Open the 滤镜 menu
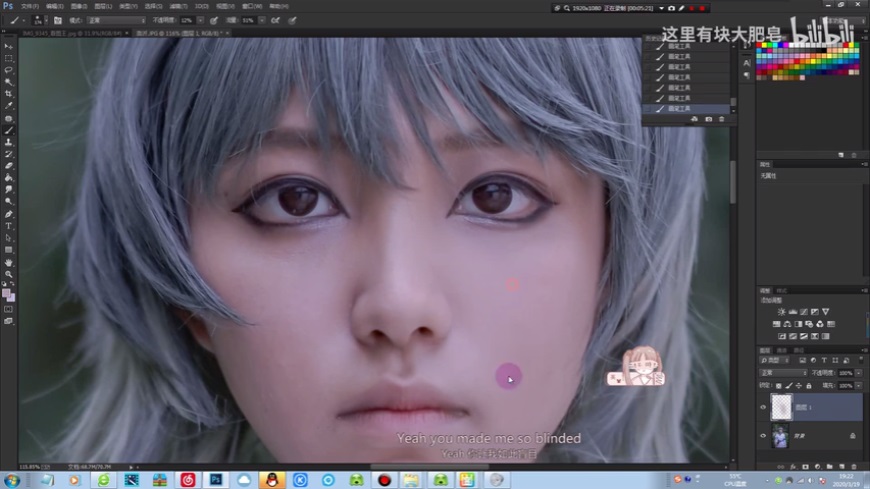This screenshot has width=870, height=489. pyautogui.click(x=178, y=6)
